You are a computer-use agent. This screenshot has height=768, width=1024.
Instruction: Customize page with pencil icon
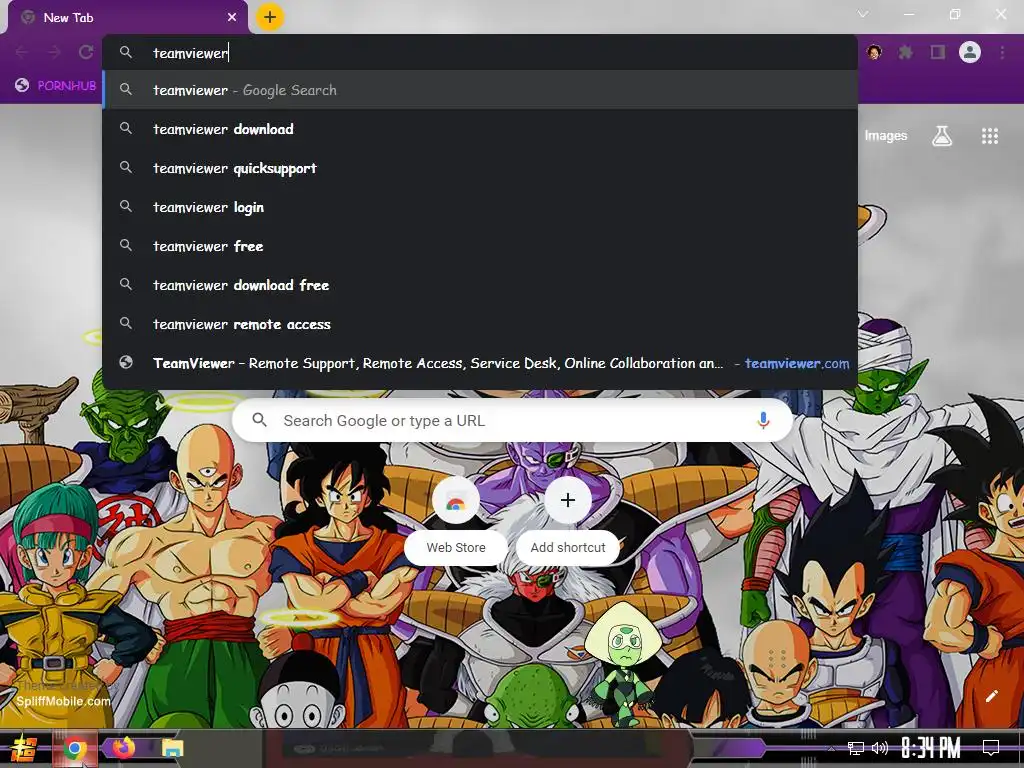991,696
